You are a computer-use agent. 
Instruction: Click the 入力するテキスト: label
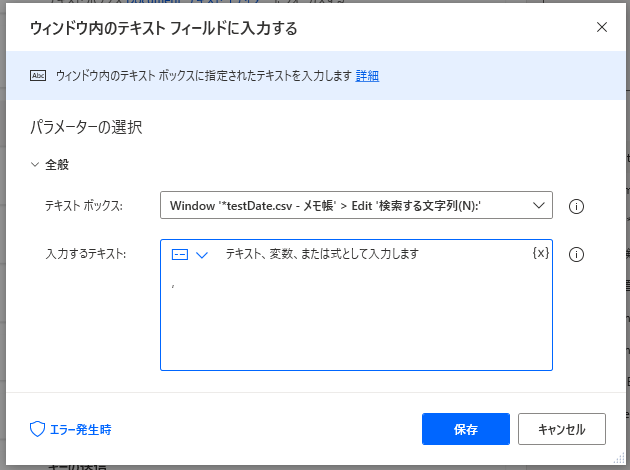click(x=84, y=255)
